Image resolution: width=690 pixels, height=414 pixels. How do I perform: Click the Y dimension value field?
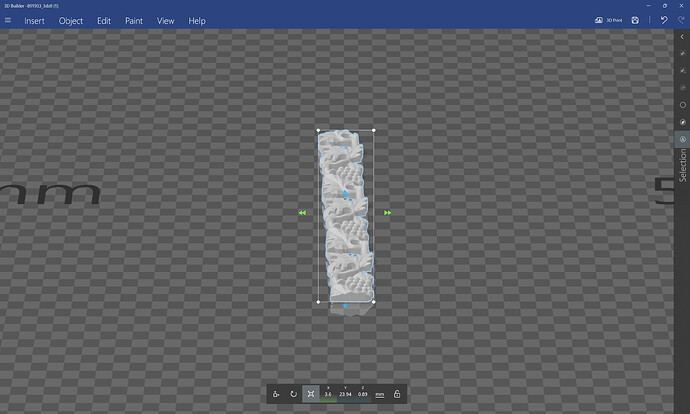pos(345,394)
